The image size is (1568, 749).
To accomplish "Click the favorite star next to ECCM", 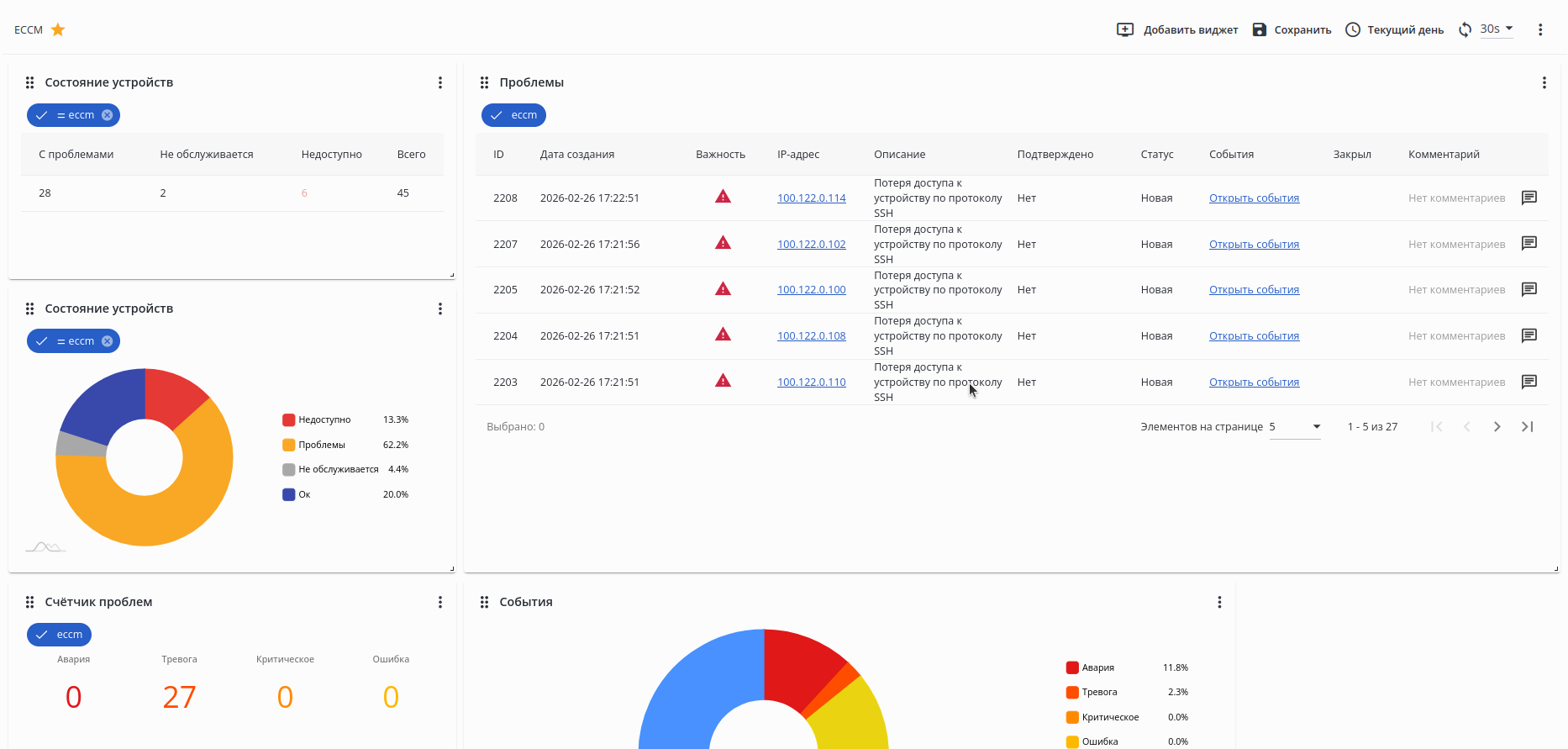I will click(58, 30).
